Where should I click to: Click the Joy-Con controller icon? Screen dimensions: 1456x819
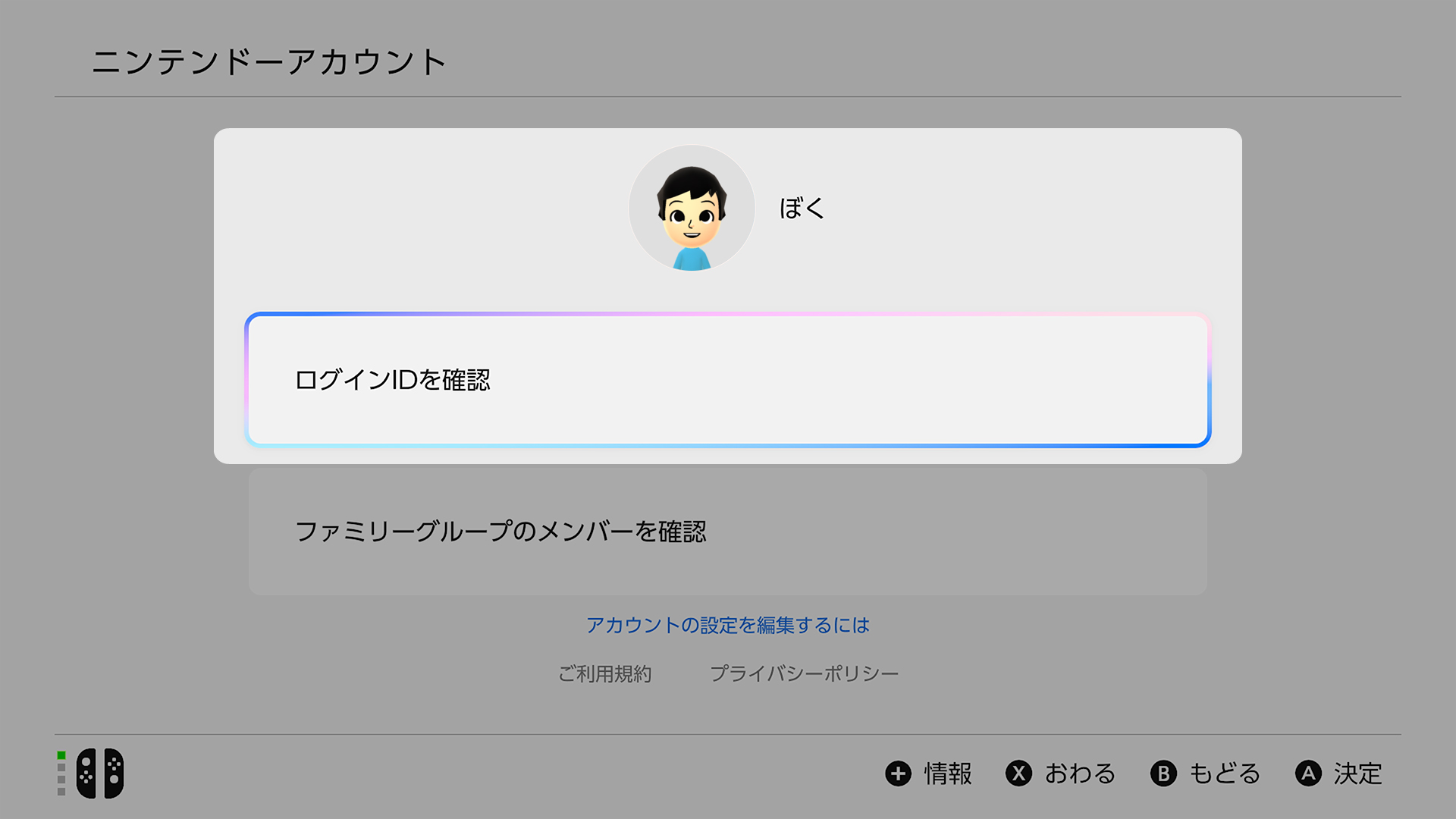100,773
